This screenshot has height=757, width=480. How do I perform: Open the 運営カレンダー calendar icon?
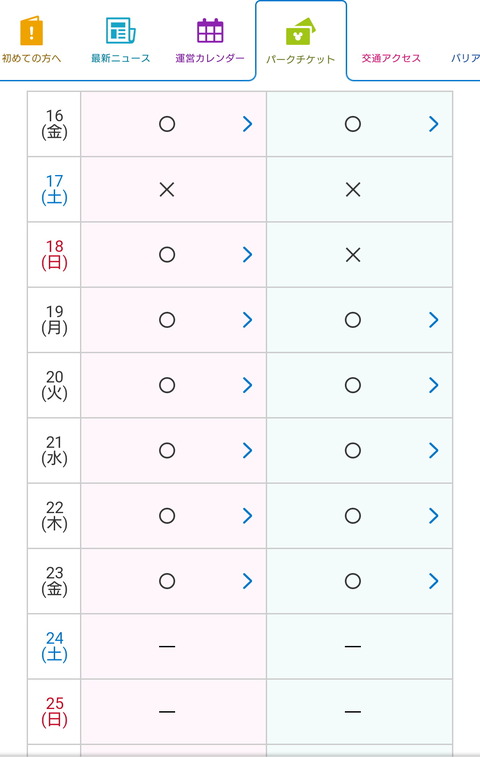[210, 30]
